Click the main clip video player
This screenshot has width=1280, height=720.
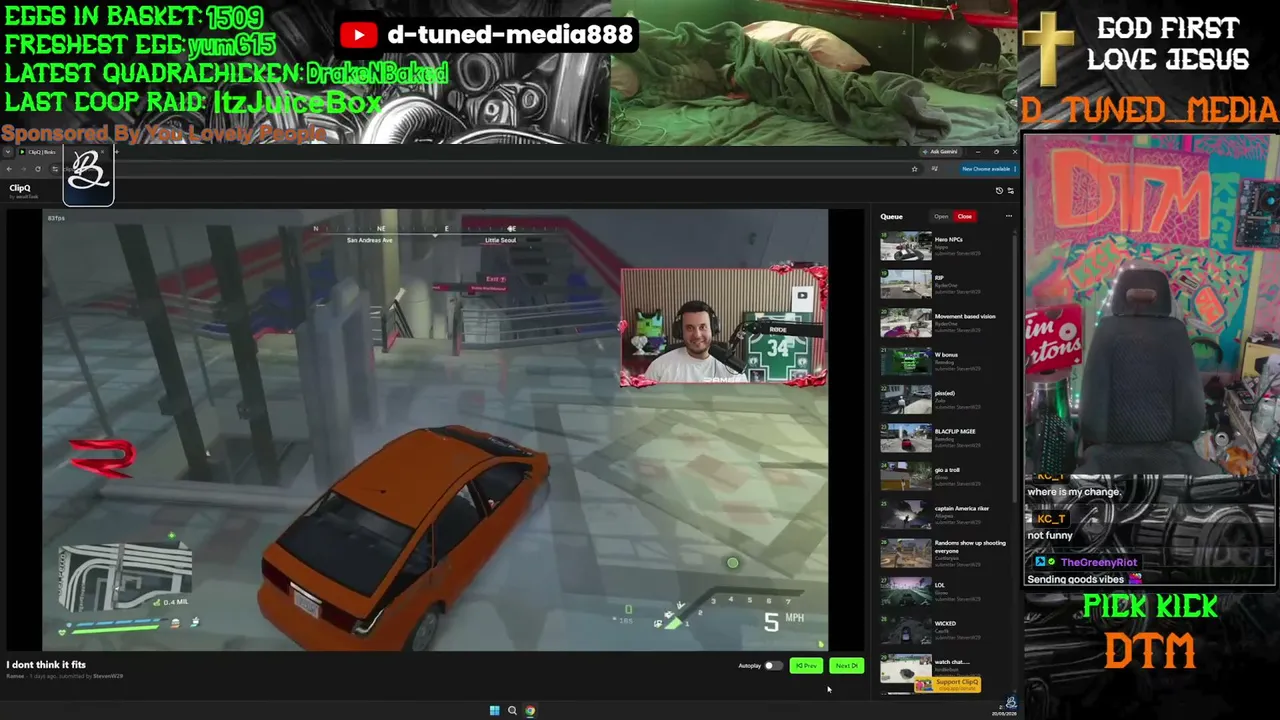(435, 430)
